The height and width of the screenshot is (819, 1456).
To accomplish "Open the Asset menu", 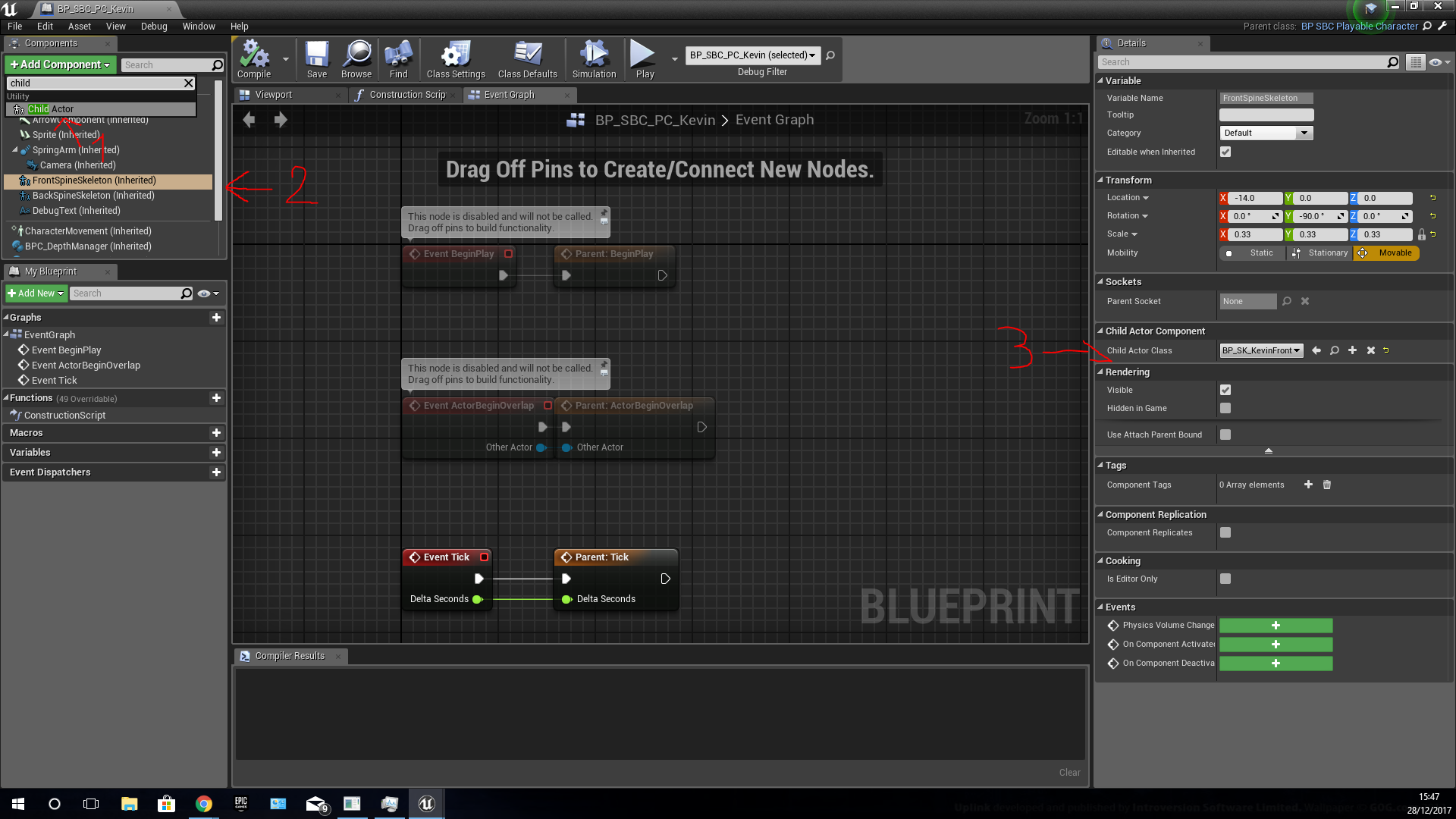I will pos(80,27).
